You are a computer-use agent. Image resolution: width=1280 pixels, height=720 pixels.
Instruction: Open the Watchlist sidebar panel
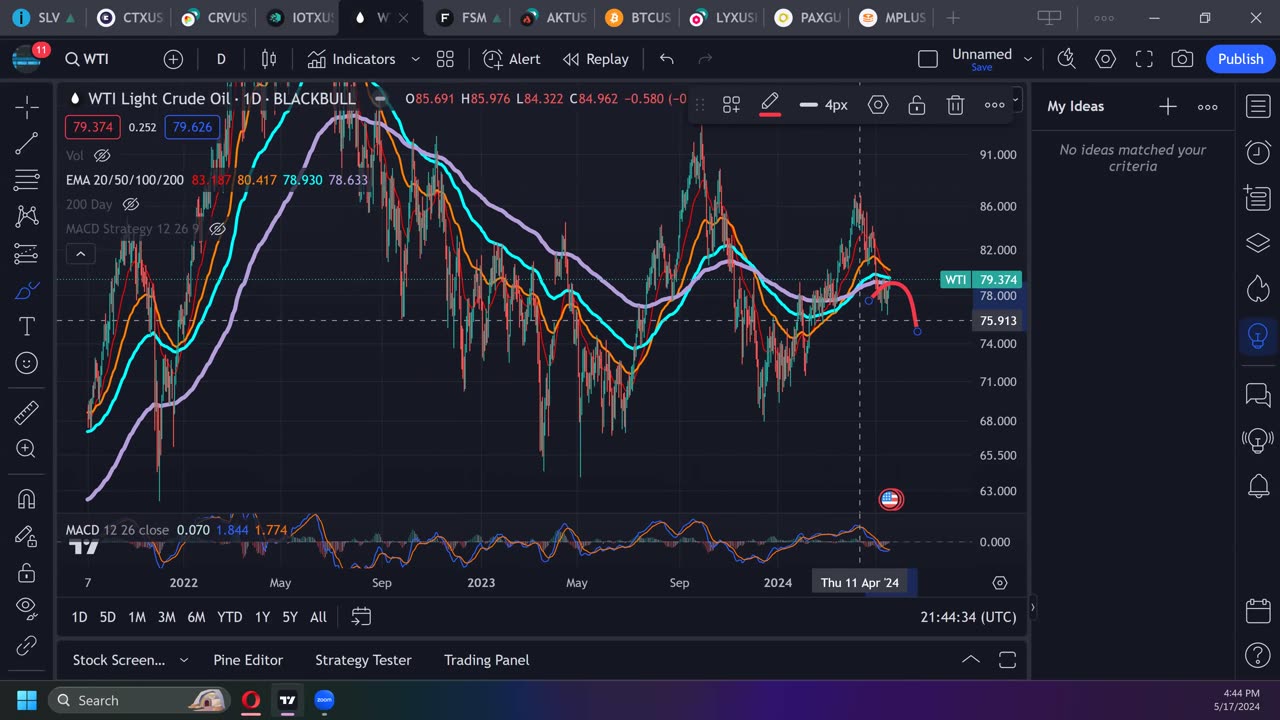(x=1258, y=106)
